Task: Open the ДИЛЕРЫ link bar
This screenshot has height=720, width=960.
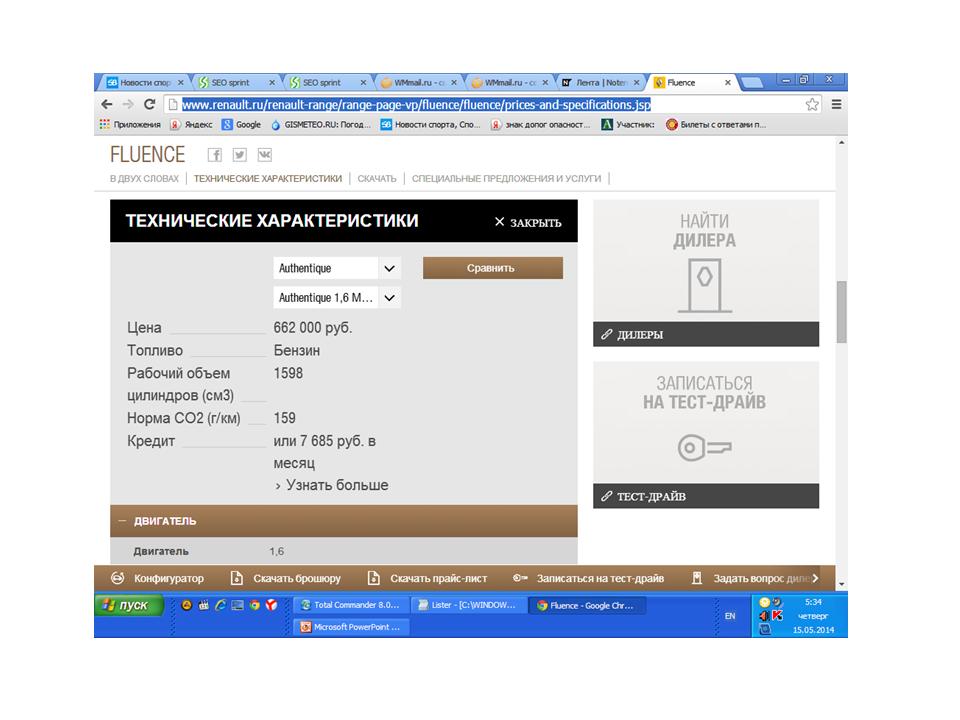Action: [706, 334]
